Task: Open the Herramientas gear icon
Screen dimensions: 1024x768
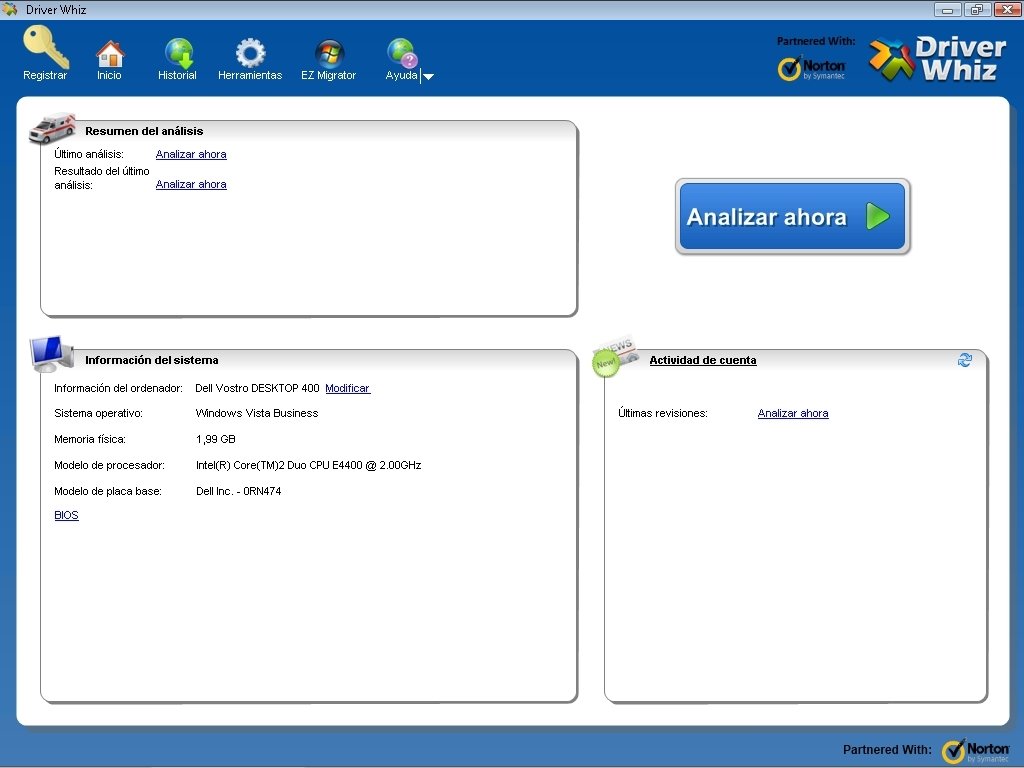Action: (x=250, y=53)
